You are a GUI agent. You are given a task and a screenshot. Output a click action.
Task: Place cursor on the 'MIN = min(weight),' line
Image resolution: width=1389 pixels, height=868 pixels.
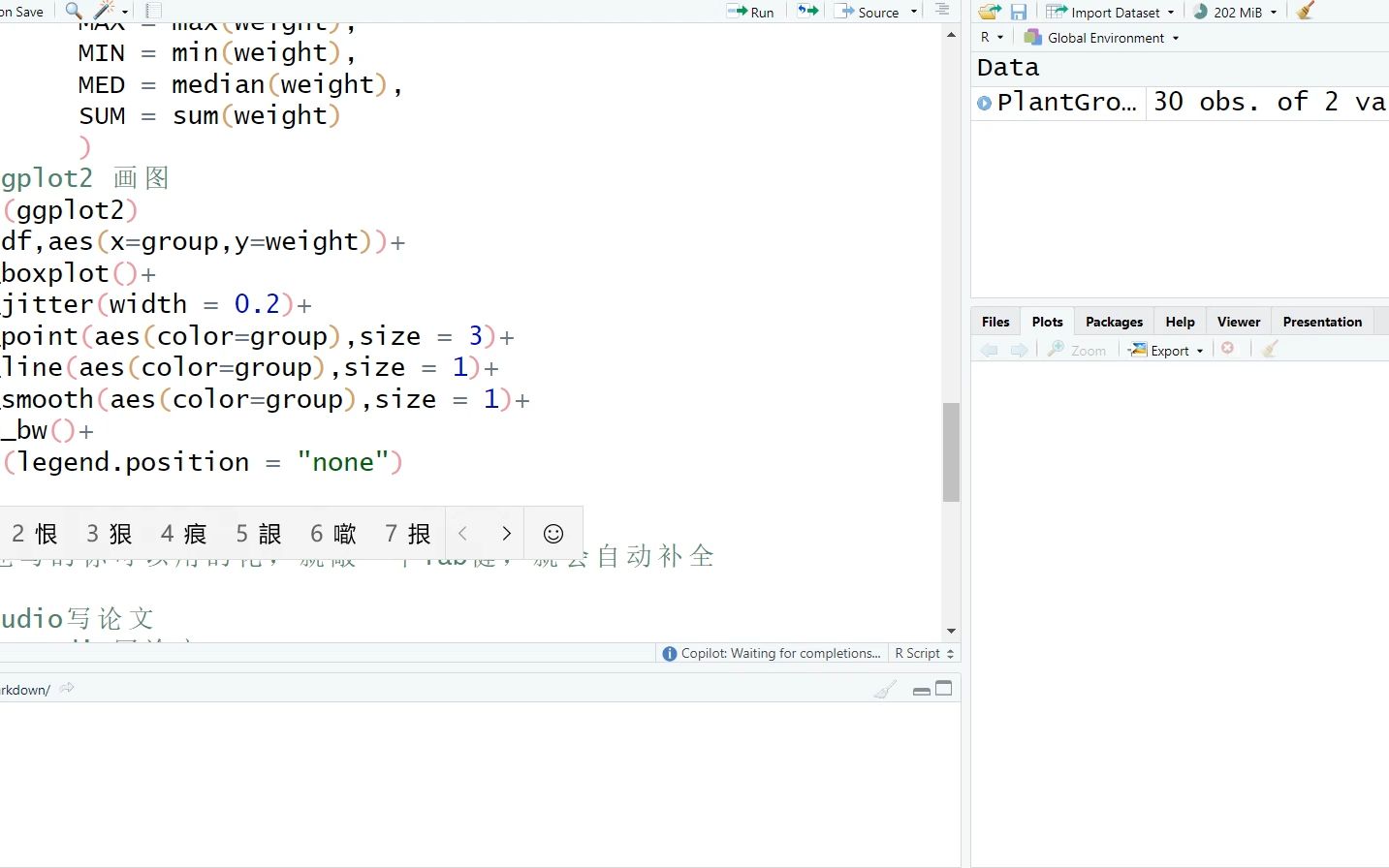pyautogui.click(x=217, y=52)
